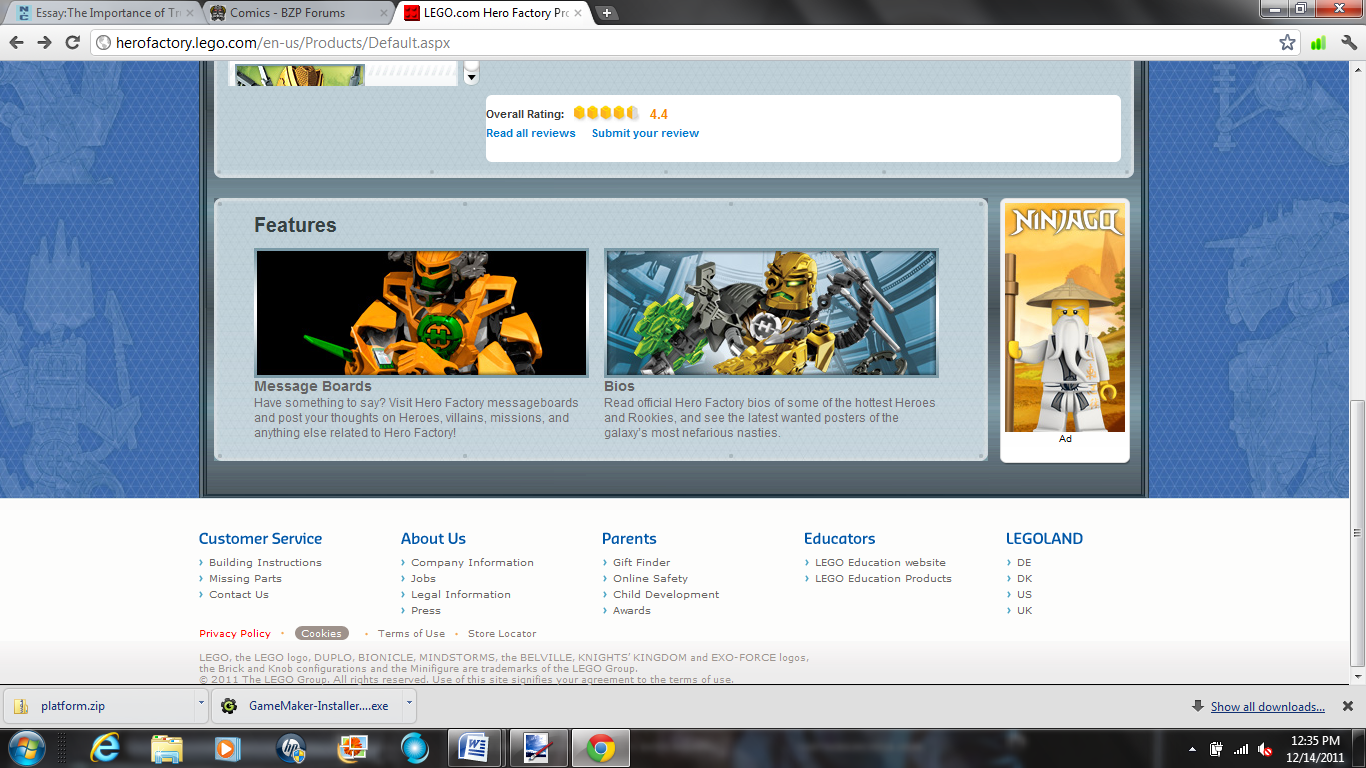Open the power status tray icon

coord(1217,749)
